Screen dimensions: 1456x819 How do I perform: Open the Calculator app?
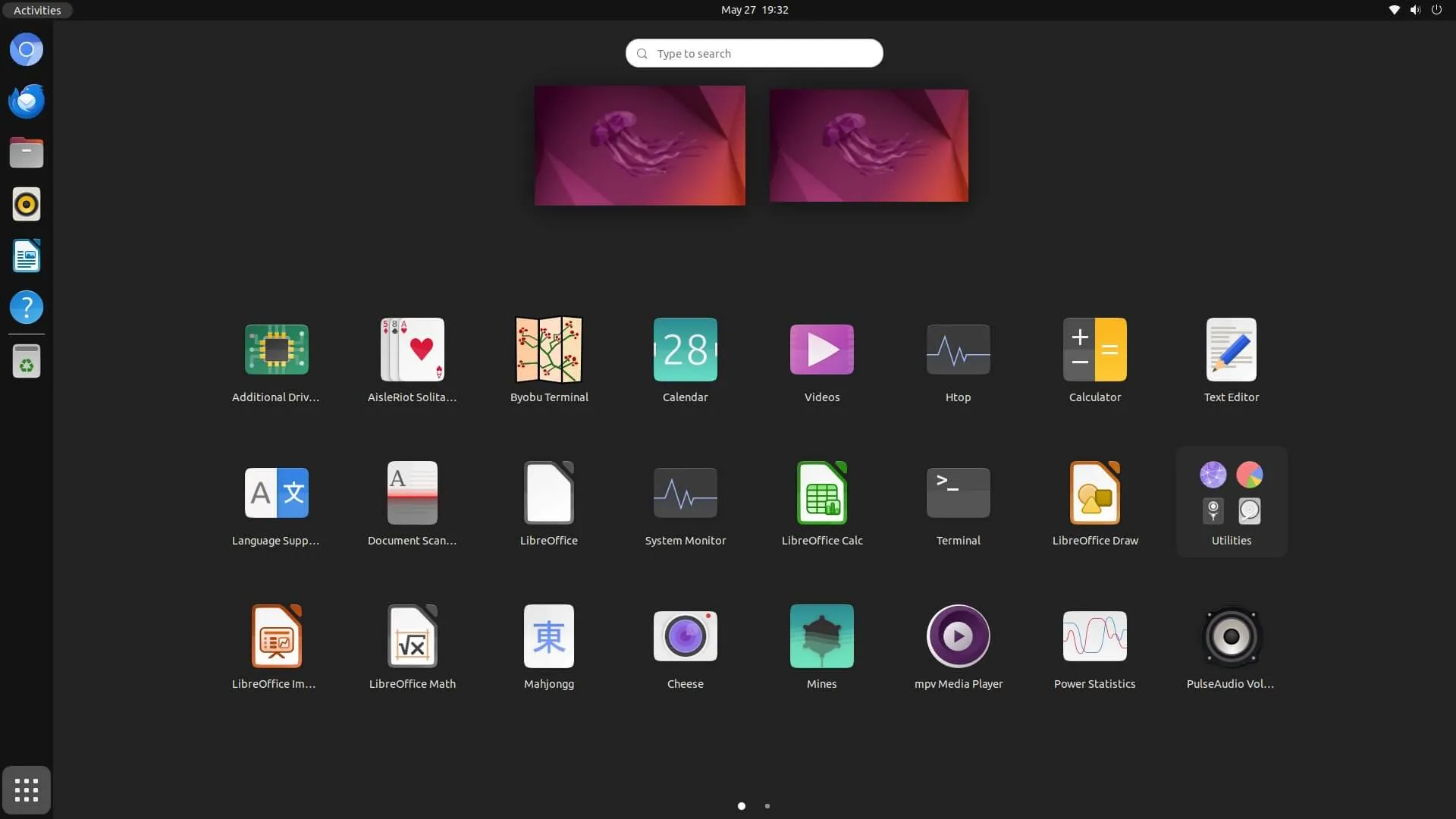pos(1094,350)
